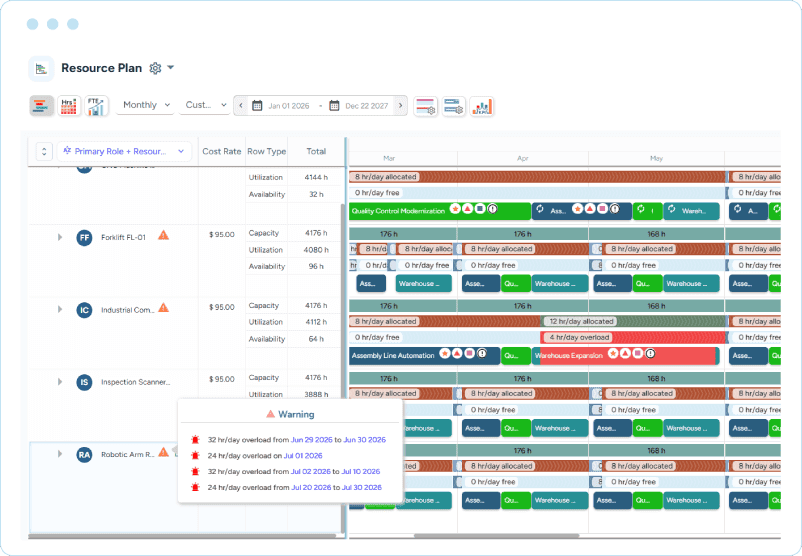
Task: Open the Cust... date range dropdown
Action: [x=205, y=105]
